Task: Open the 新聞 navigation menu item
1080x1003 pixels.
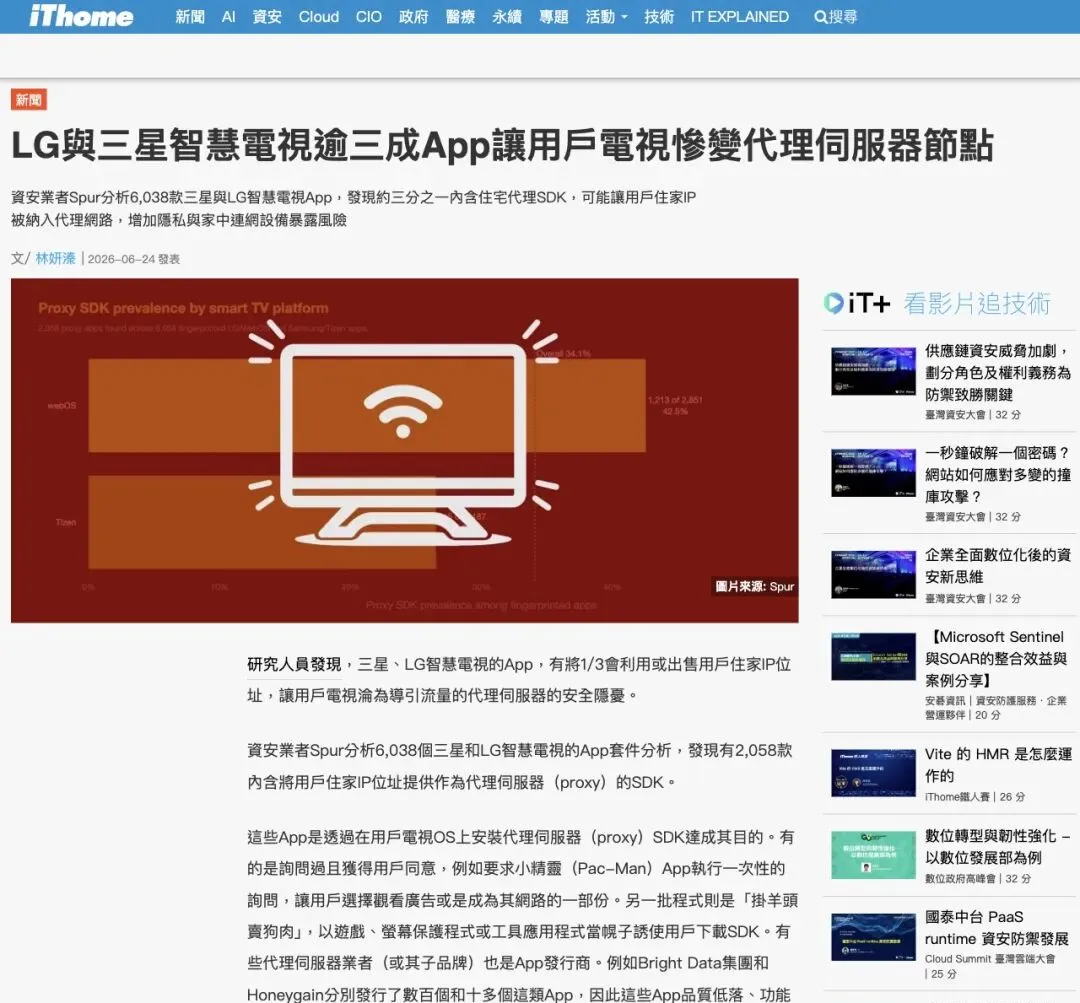Action: click(190, 17)
